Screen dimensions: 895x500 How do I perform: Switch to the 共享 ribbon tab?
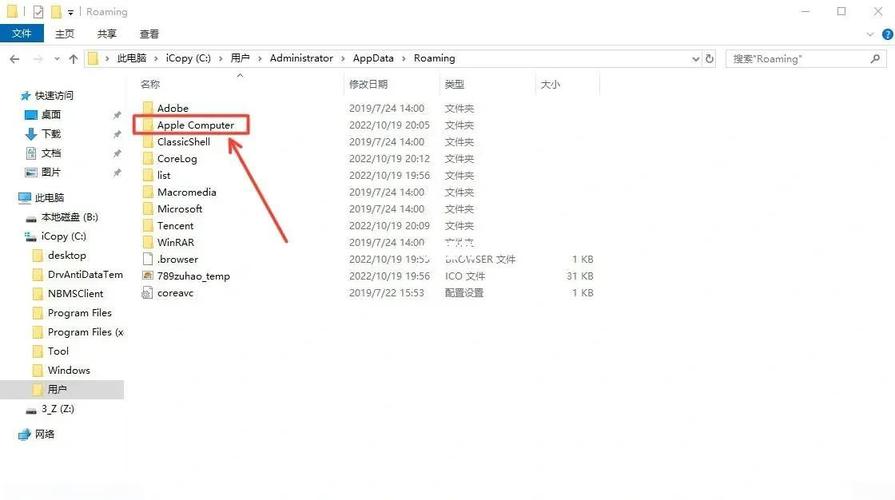107,34
